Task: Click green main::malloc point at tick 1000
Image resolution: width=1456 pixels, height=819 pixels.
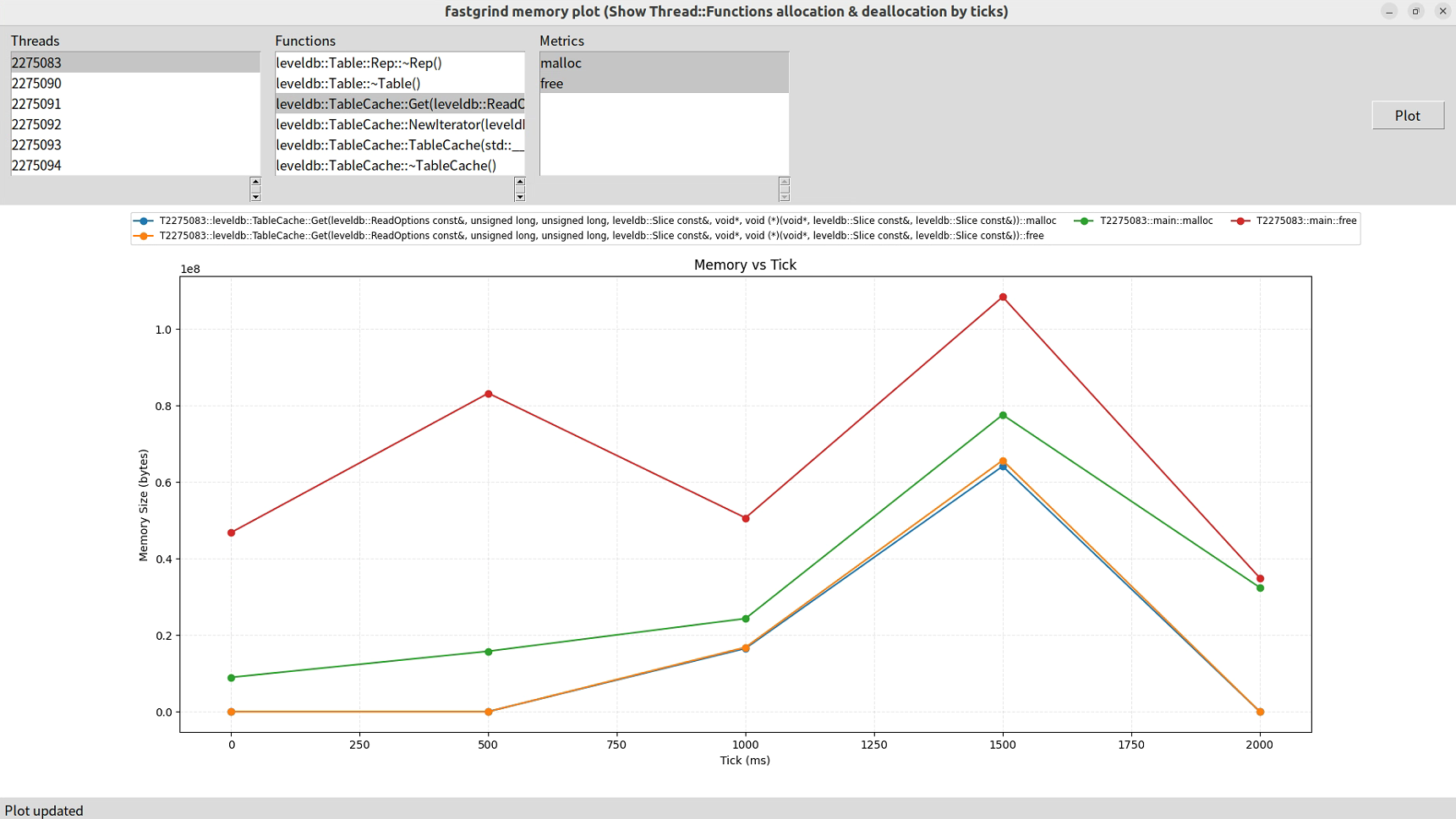Action: click(746, 619)
